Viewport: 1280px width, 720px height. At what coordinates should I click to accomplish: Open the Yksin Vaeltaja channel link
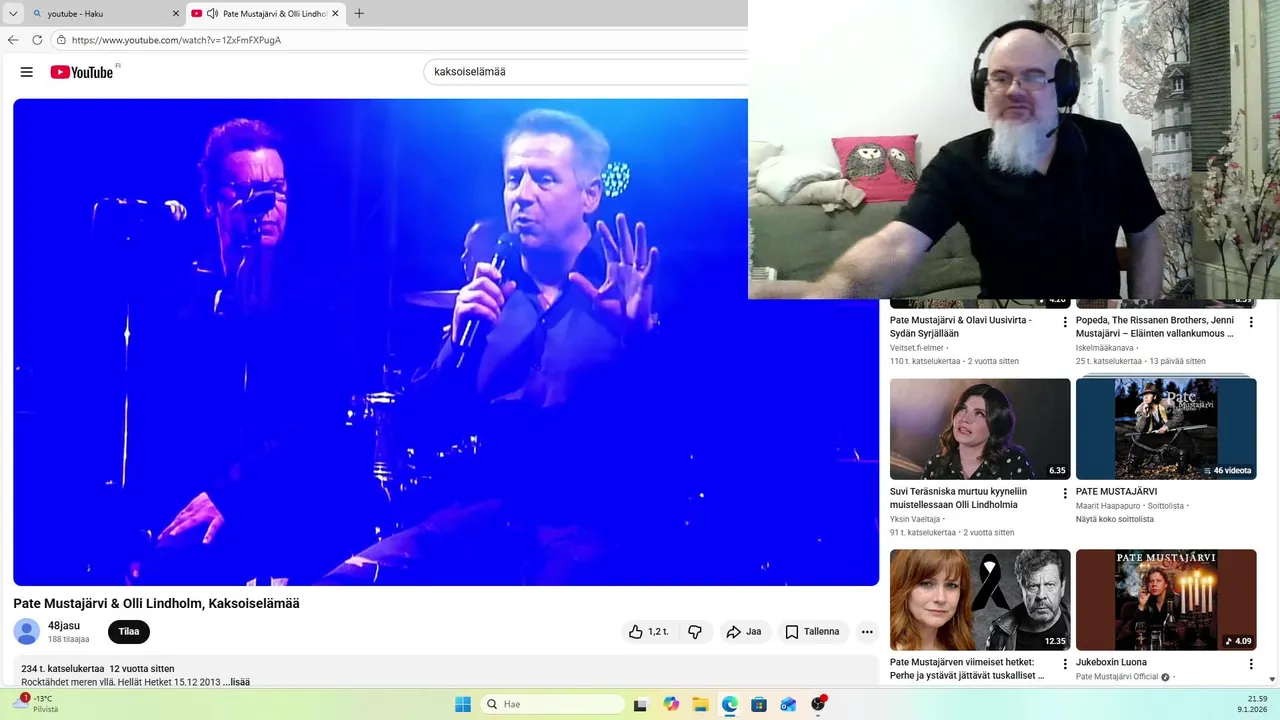pos(915,519)
